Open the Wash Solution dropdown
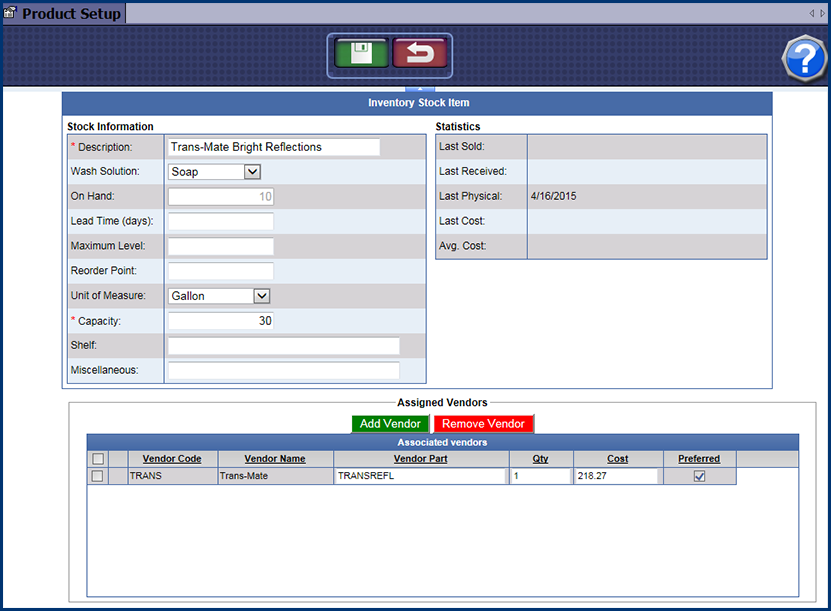Viewport: 831px width, 611px height. [x=252, y=172]
